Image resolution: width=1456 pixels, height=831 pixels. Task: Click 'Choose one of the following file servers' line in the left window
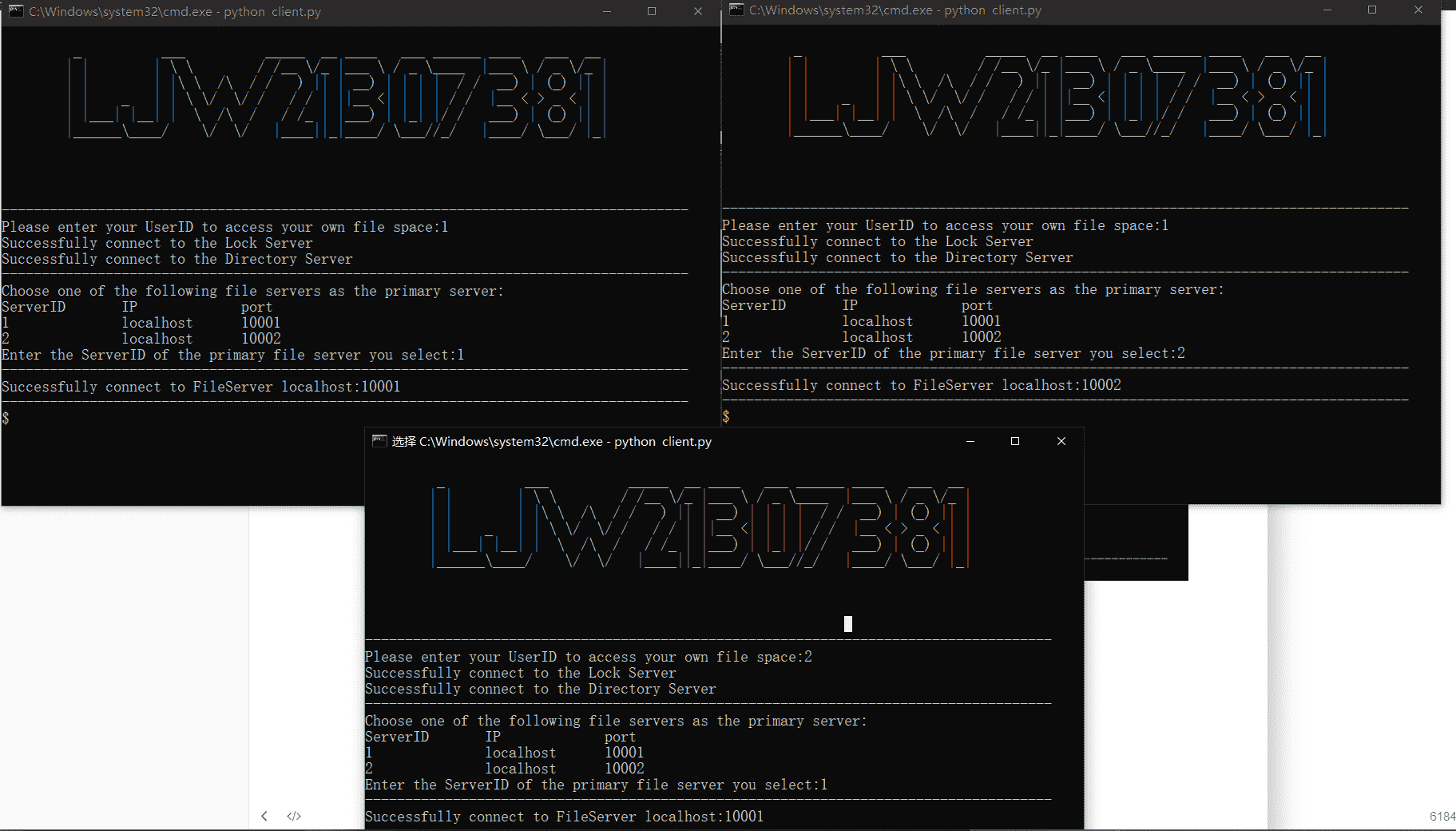253,291
